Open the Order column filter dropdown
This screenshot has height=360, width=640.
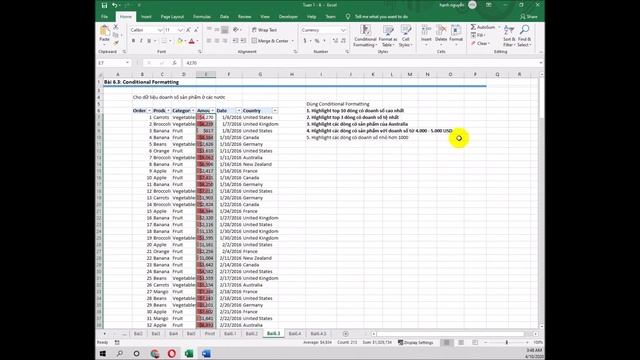click(149, 111)
